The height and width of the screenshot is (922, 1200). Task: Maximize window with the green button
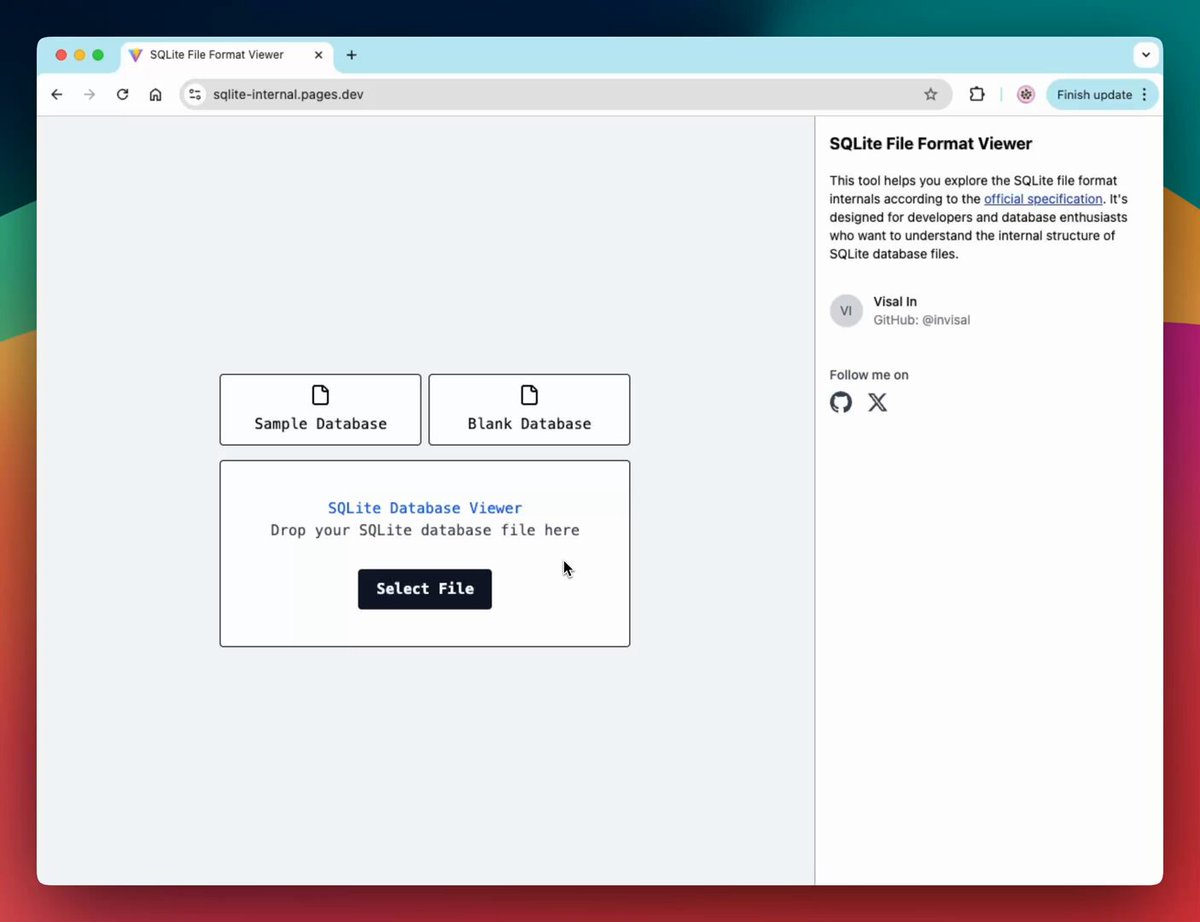click(98, 55)
